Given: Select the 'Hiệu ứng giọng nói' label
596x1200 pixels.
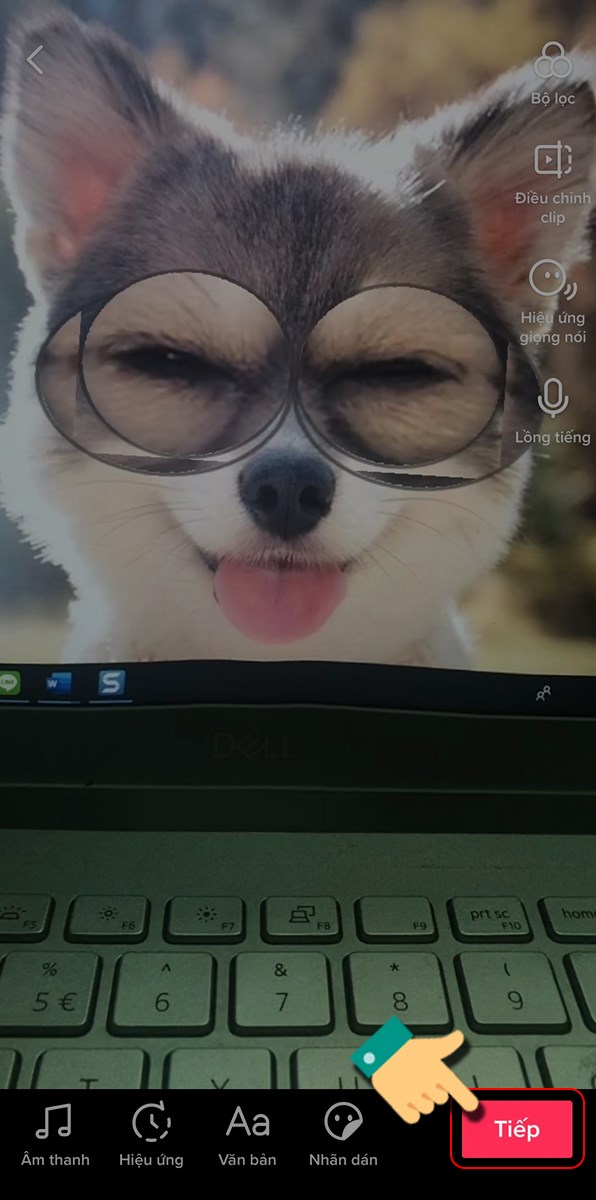Looking at the screenshot, I should coord(553,327).
